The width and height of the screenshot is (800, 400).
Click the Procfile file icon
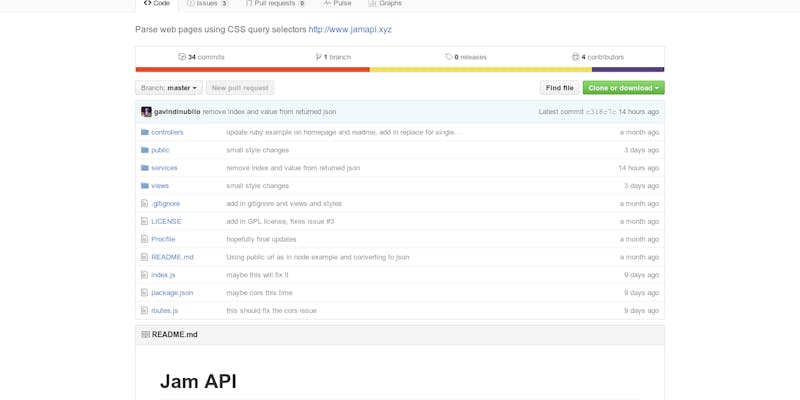[x=144, y=239]
